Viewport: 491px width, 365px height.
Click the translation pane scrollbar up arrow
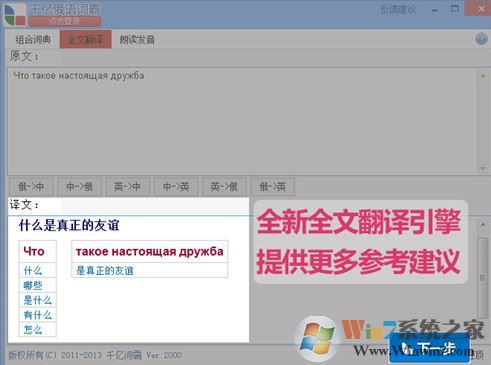483,226
